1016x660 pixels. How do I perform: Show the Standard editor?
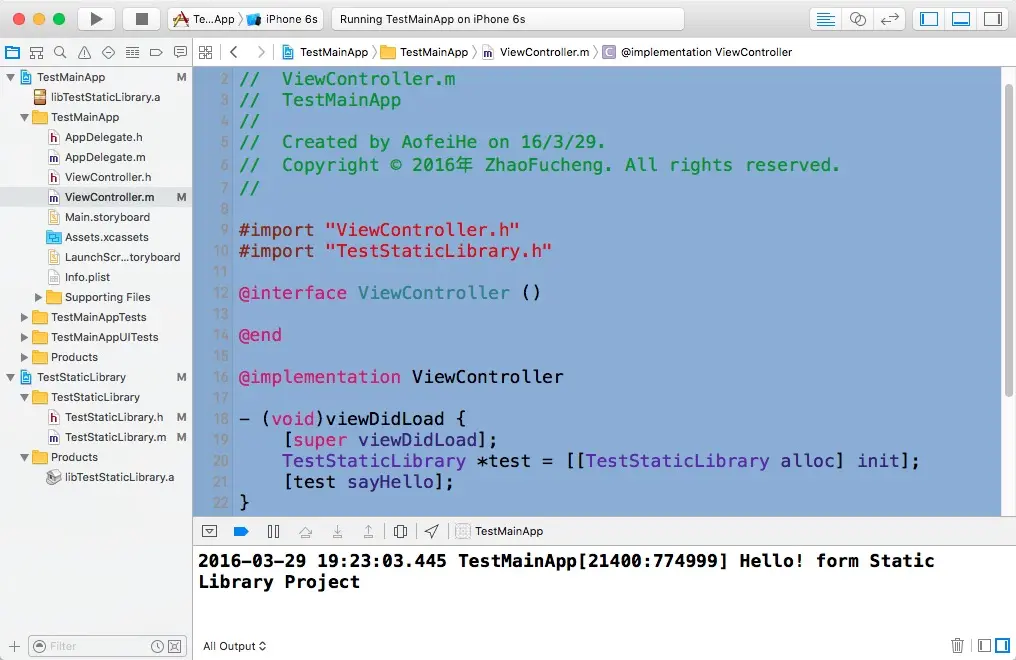826,19
